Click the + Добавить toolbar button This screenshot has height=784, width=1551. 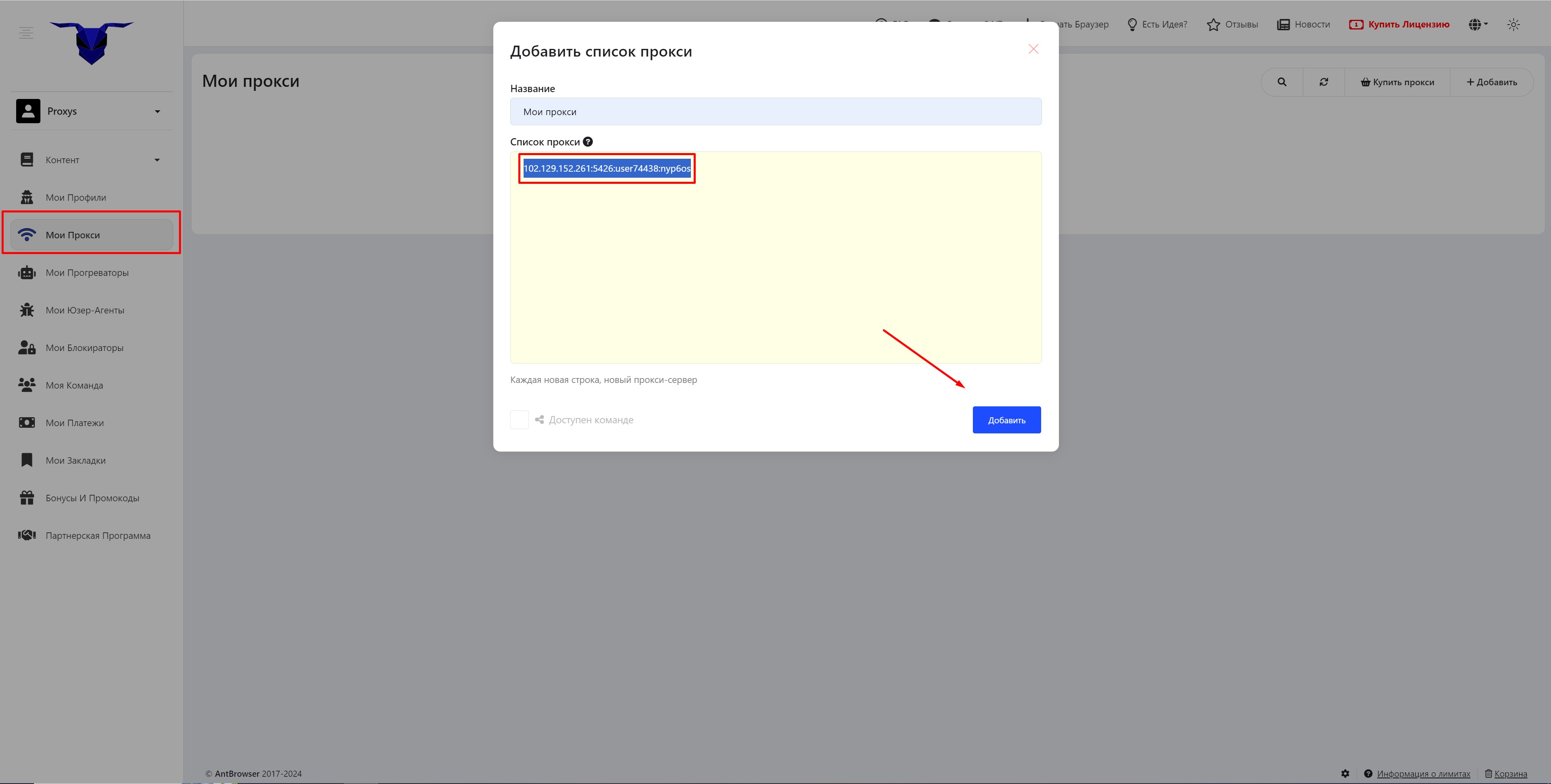click(x=1491, y=82)
